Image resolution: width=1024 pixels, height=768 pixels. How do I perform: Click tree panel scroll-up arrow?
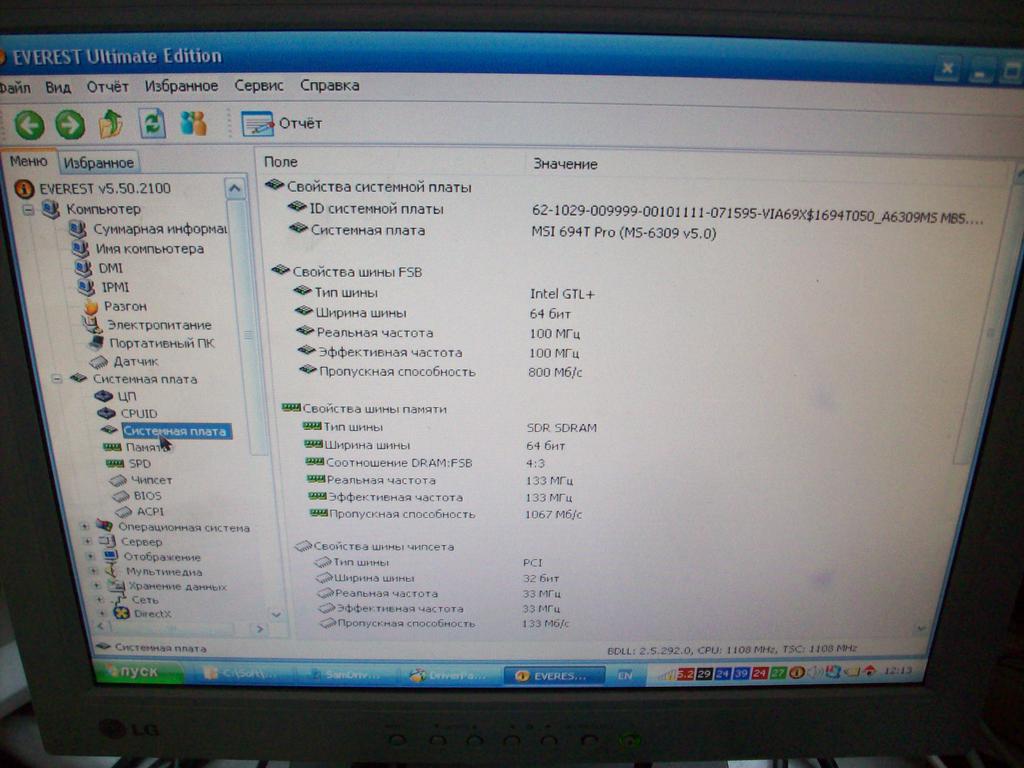pos(235,188)
